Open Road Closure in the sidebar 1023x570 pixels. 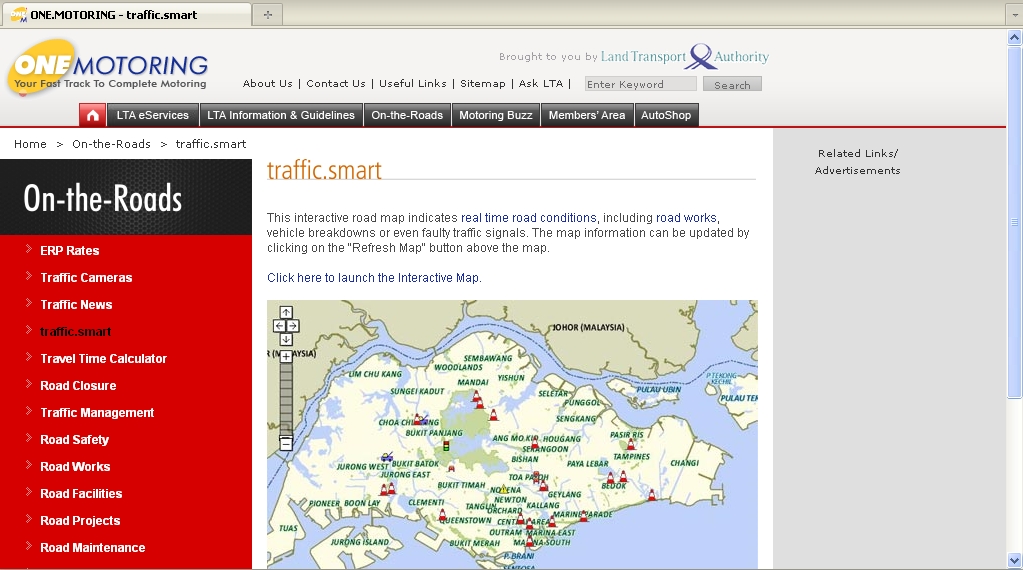[x=78, y=385]
